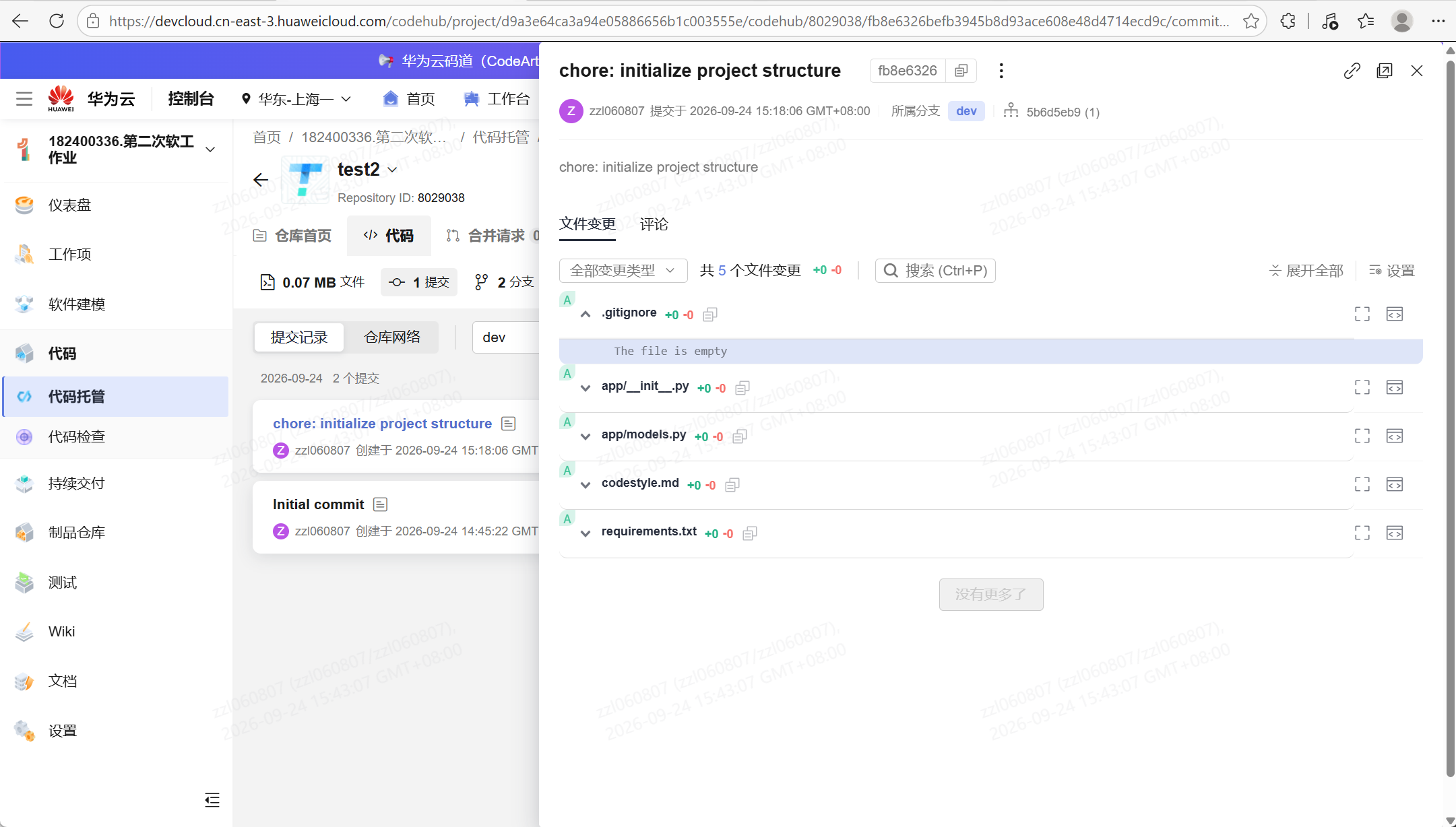View source of app/models.py file
The height and width of the screenshot is (827, 1456).
pos(1395,436)
